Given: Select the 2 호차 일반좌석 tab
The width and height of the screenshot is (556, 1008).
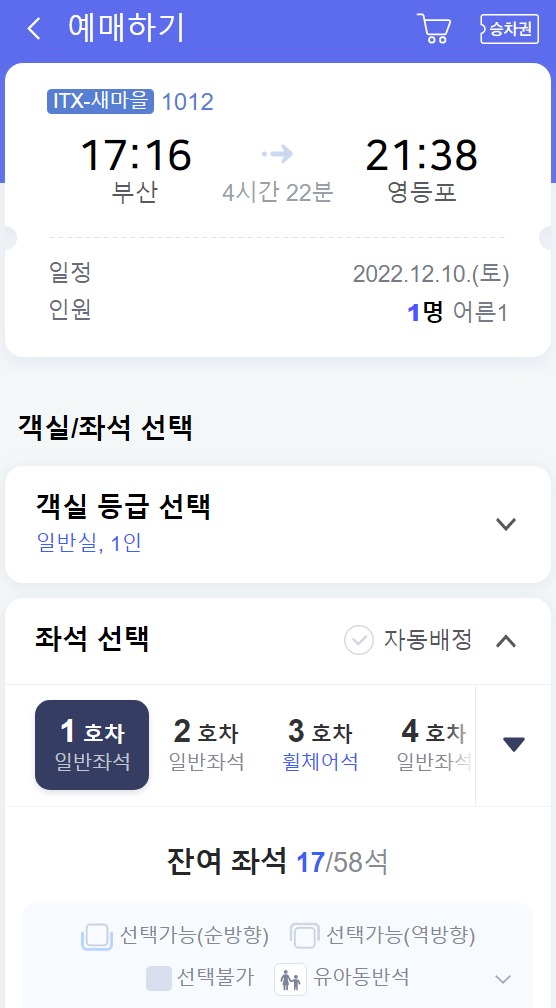Looking at the screenshot, I should [206, 745].
